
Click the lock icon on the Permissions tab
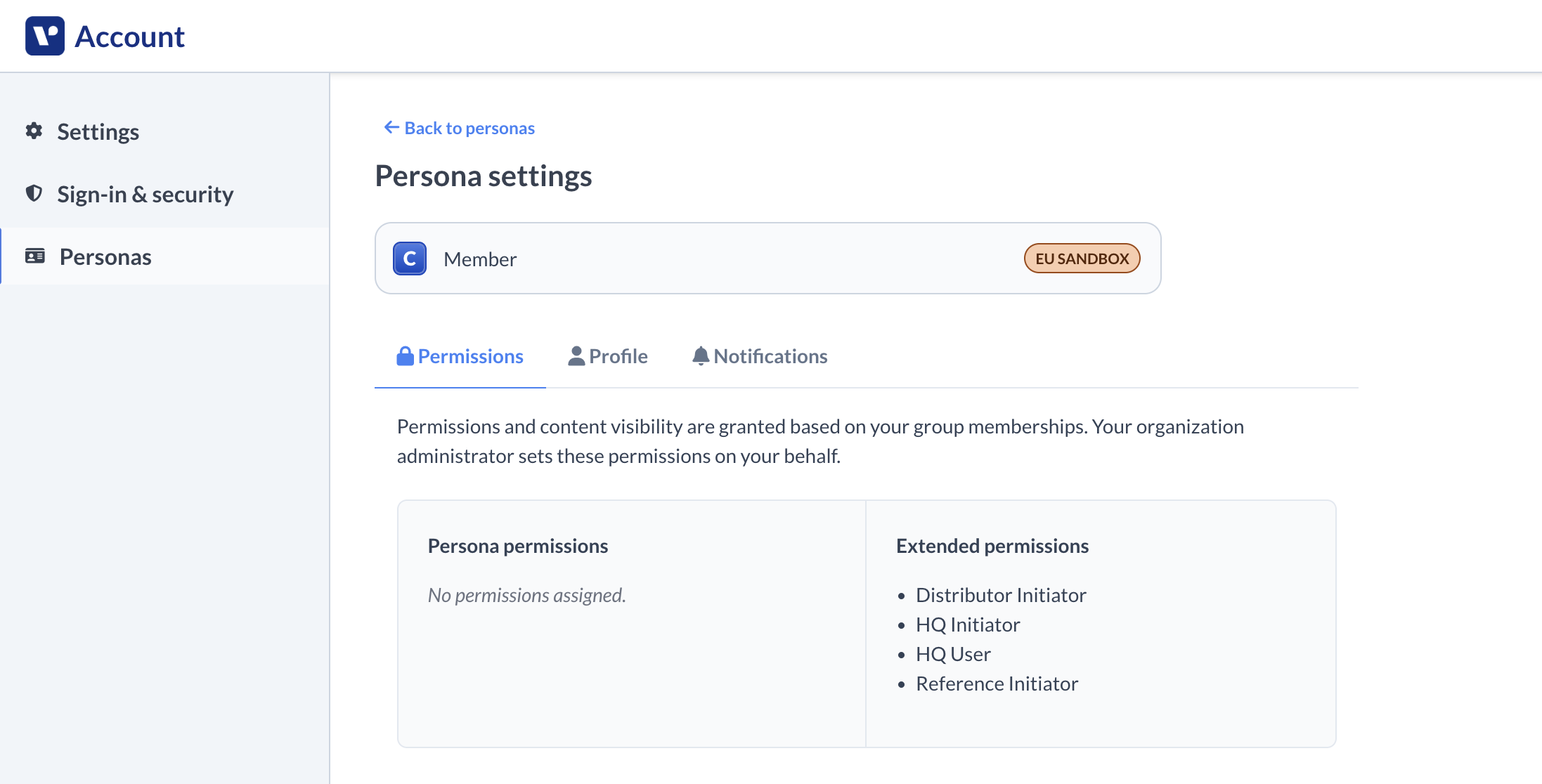pyautogui.click(x=405, y=356)
